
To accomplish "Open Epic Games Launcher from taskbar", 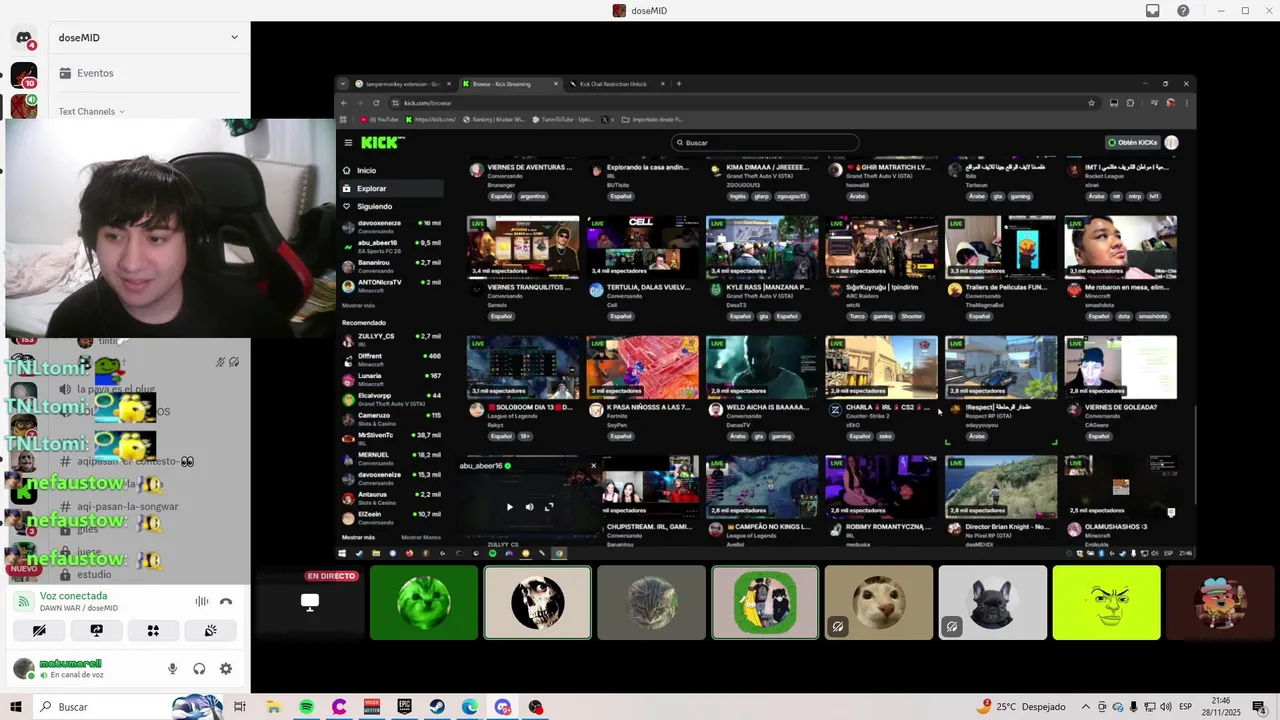I will (405, 707).
